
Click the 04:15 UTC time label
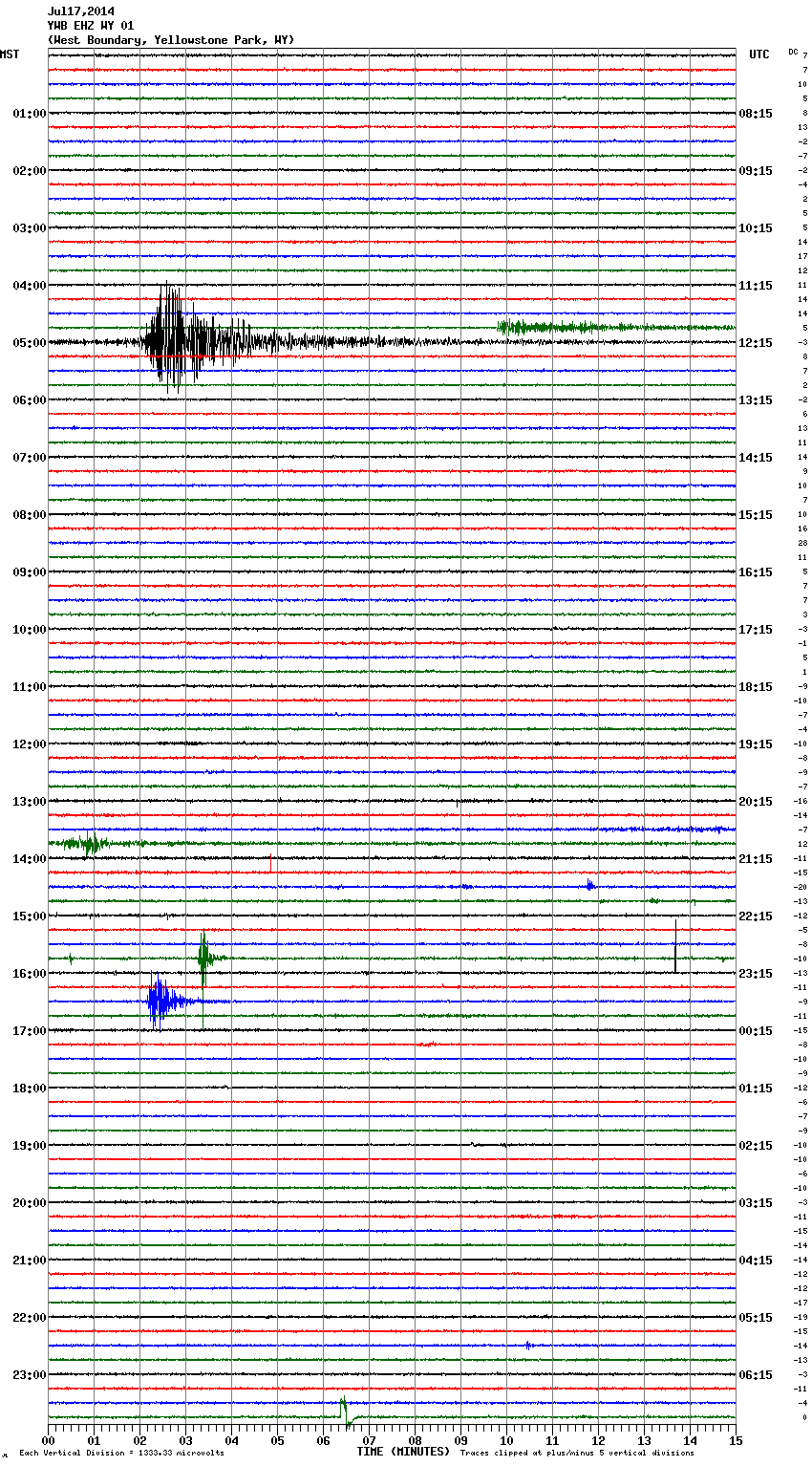coord(756,1261)
